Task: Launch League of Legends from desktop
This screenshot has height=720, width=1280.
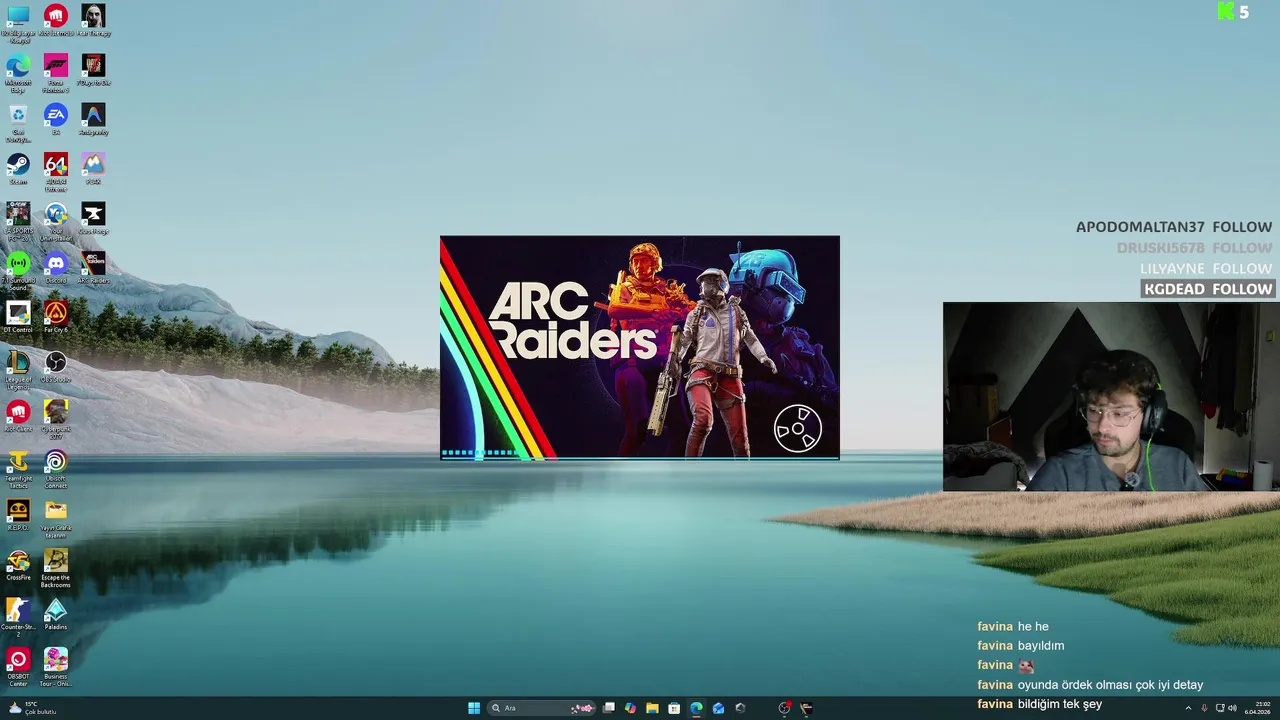Action: click(18, 370)
